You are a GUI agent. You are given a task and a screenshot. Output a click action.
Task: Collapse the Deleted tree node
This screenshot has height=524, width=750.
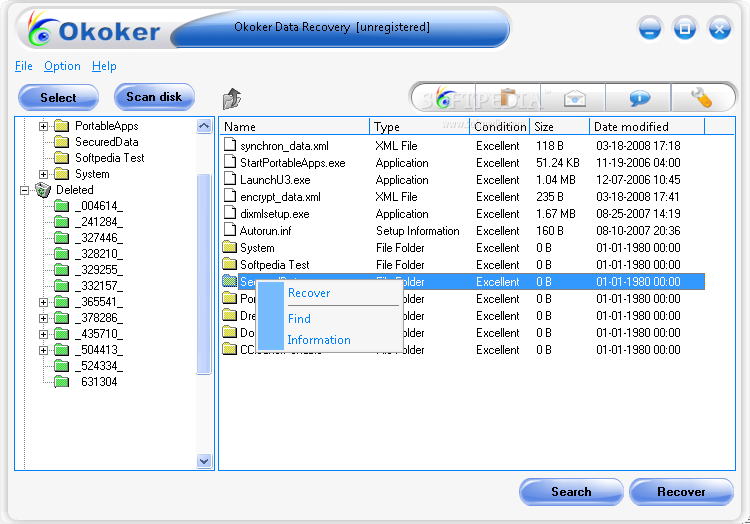24,190
